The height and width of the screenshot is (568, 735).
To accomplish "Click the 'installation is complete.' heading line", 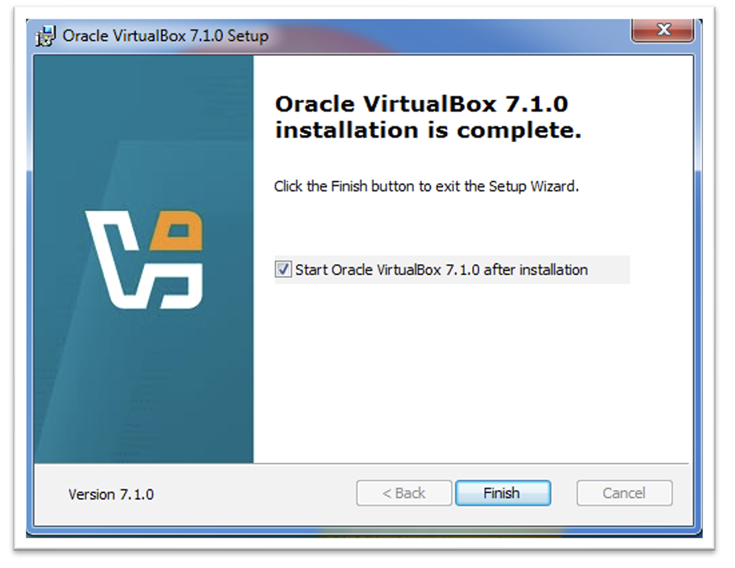I will coord(427,130).
